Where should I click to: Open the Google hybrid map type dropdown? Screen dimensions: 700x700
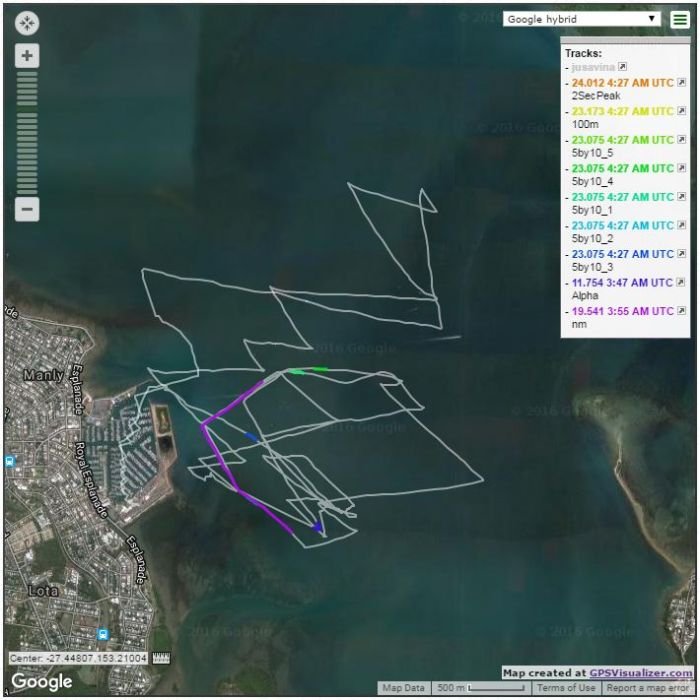[x=582, y=19]
